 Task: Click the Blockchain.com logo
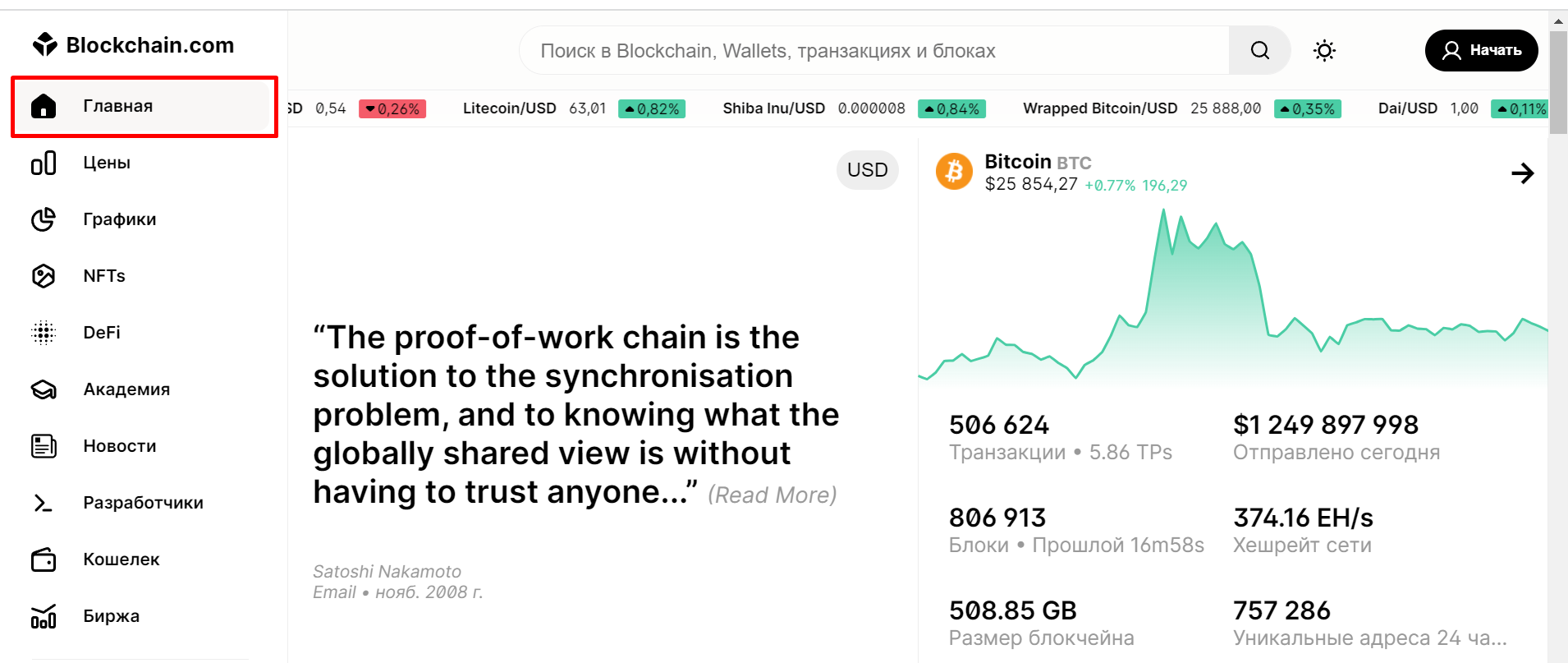(x=134, y=44)
